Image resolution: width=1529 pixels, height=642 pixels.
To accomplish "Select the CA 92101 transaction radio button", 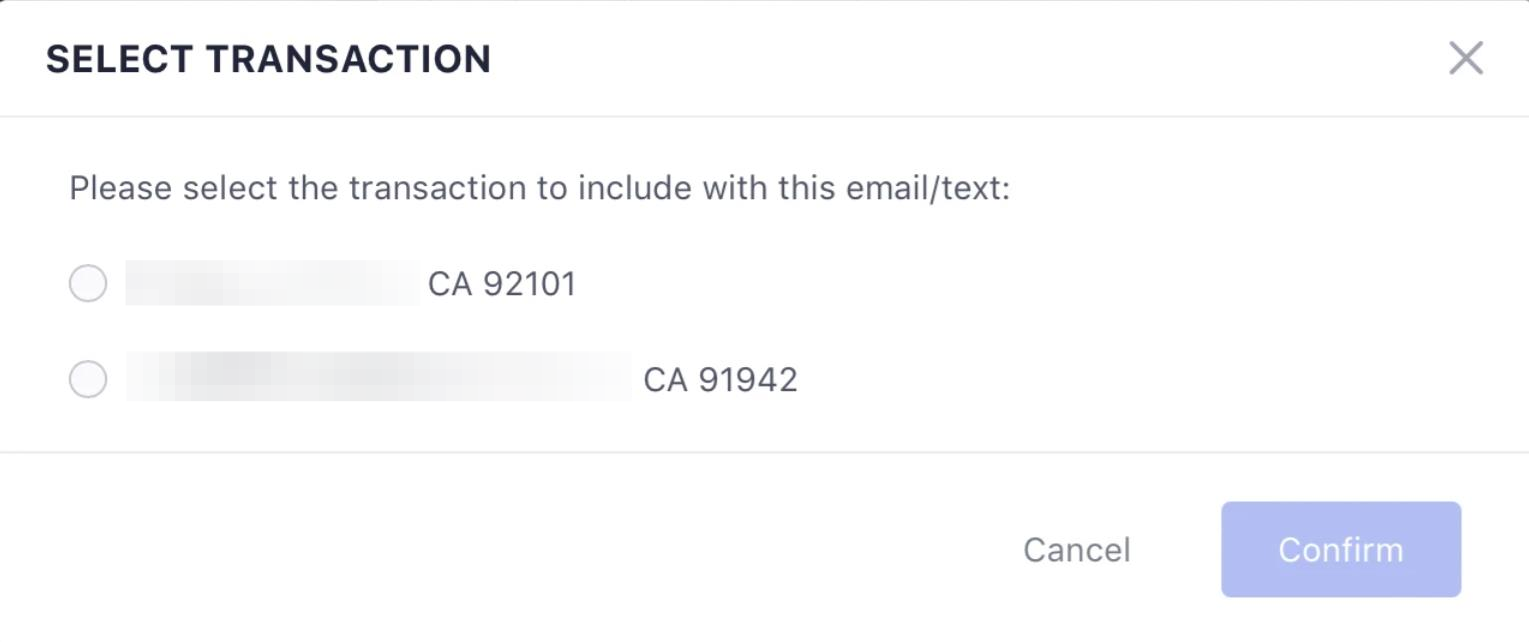I will click(x=88, y=284).
